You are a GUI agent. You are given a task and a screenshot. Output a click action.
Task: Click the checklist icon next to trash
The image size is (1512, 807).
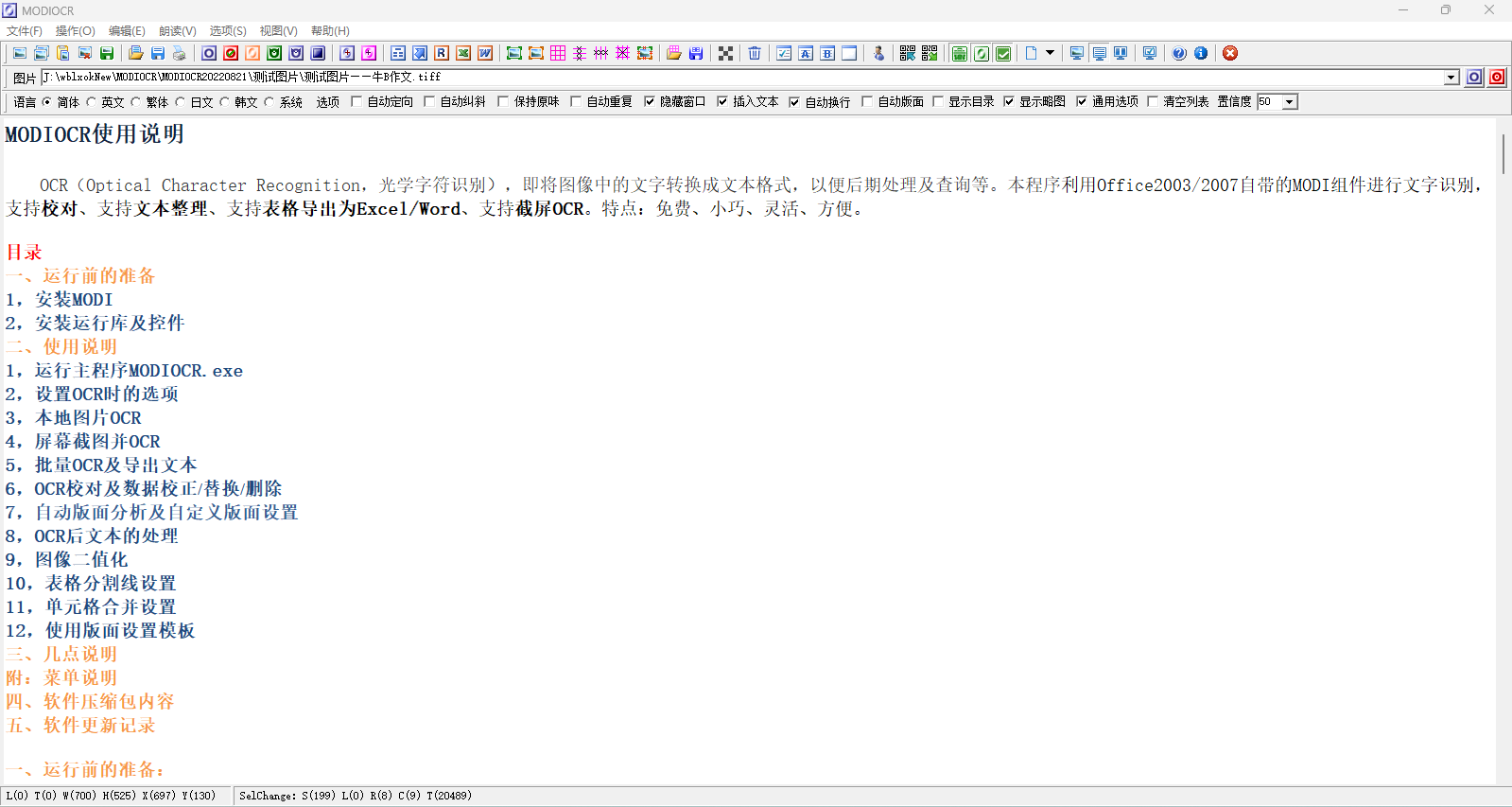pos(784,53)
